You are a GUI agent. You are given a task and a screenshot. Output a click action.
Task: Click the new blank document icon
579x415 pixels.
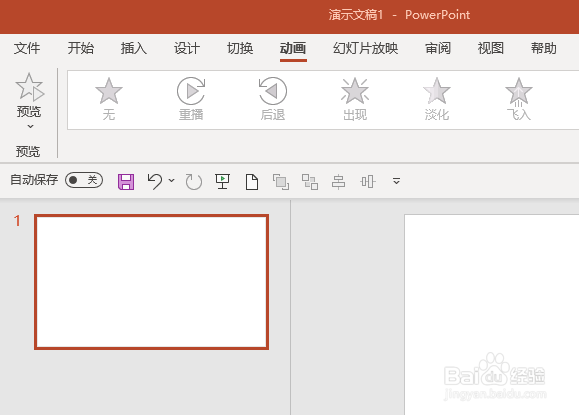[x=252, y=182]
